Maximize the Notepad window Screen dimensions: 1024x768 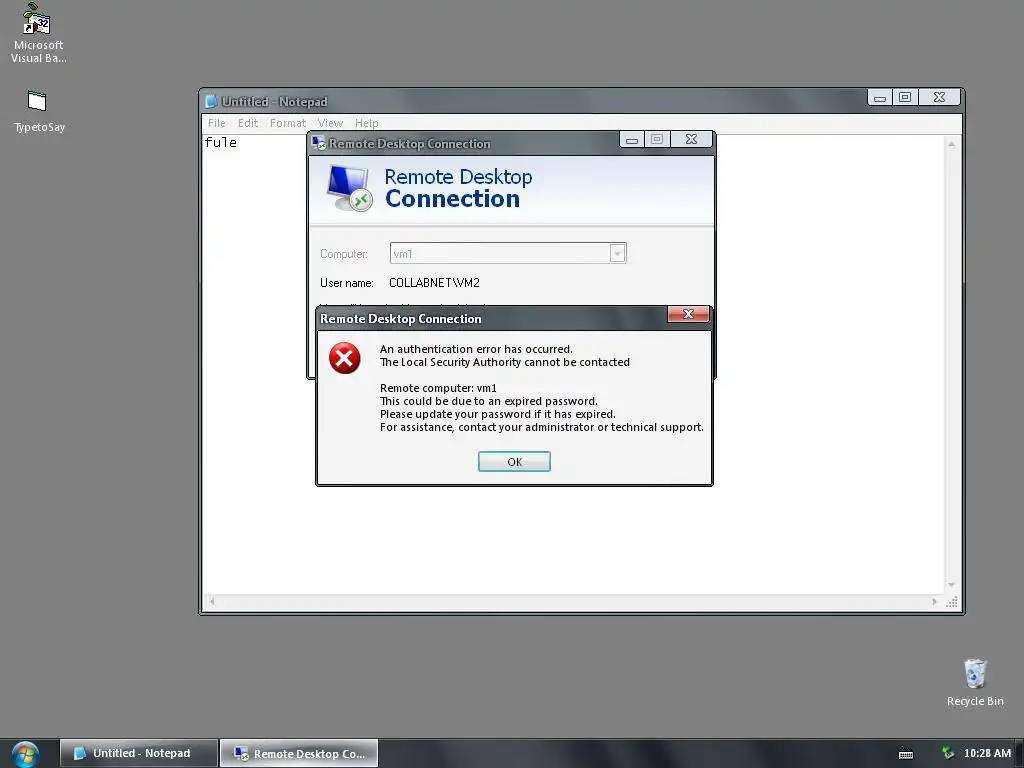click(905, 97)
